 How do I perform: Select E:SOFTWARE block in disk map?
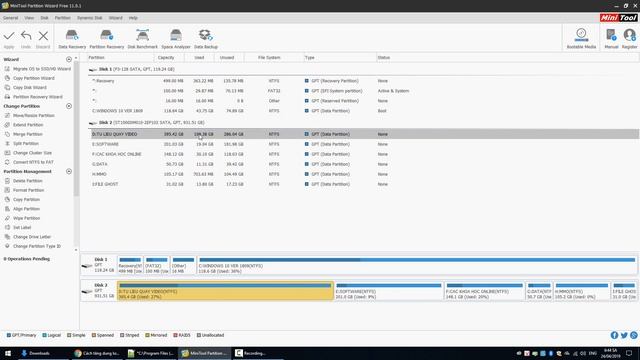(x=389, y=291)
